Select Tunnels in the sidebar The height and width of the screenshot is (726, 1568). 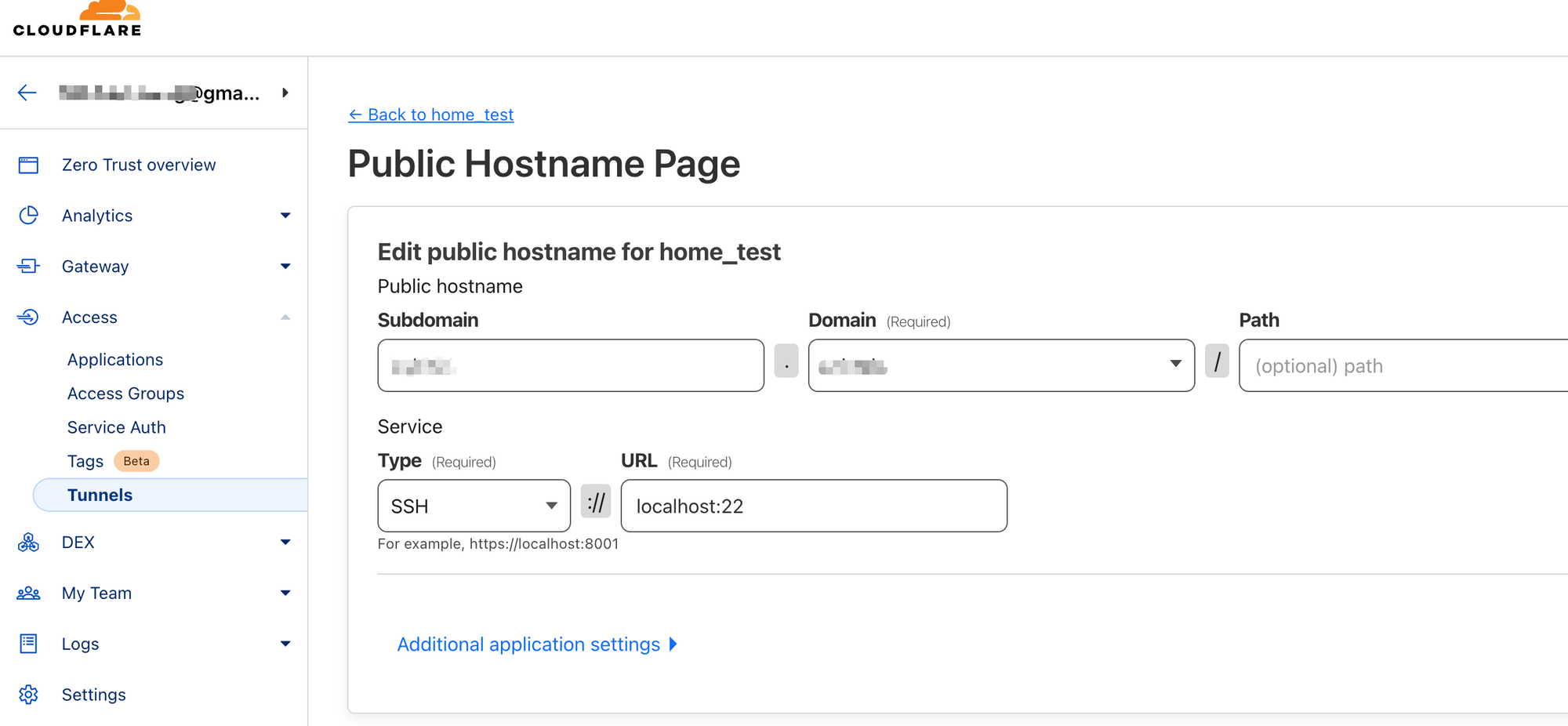point(170,495)
